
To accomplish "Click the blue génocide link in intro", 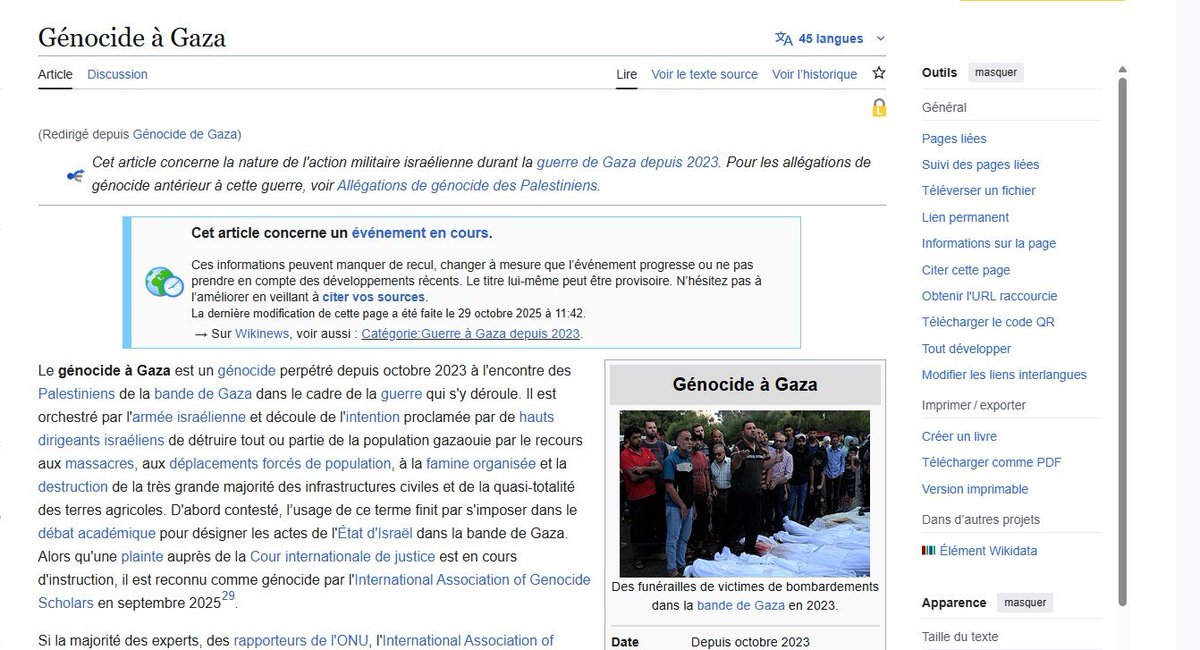I will [246, 370].
